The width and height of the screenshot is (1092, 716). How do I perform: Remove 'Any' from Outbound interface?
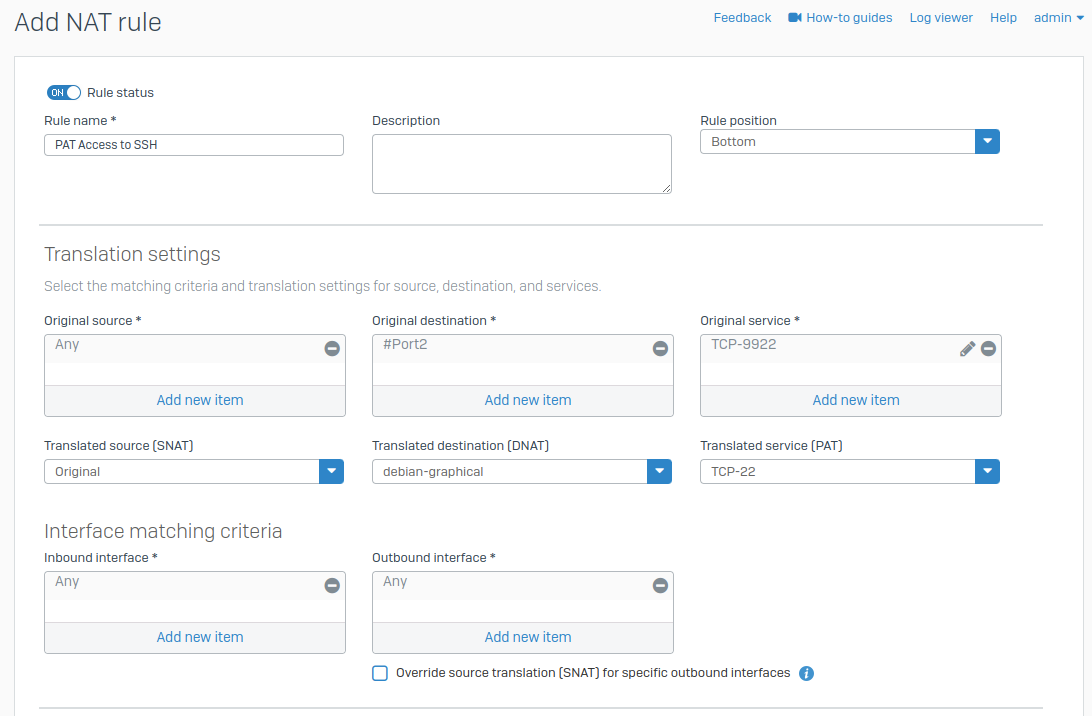pyautogui.click(x=660, y=586)
